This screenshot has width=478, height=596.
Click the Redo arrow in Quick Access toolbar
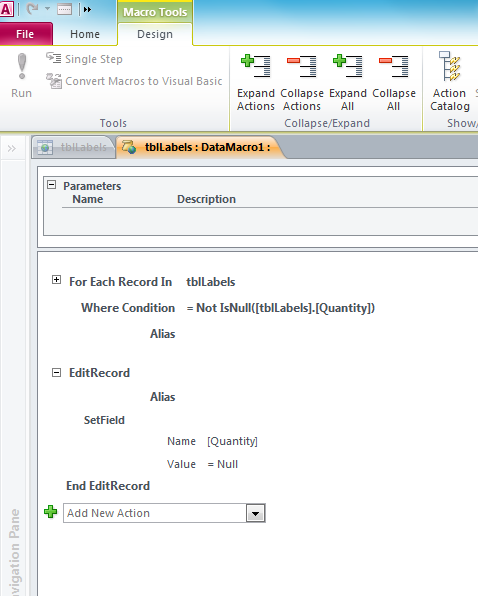pos(32,8)
